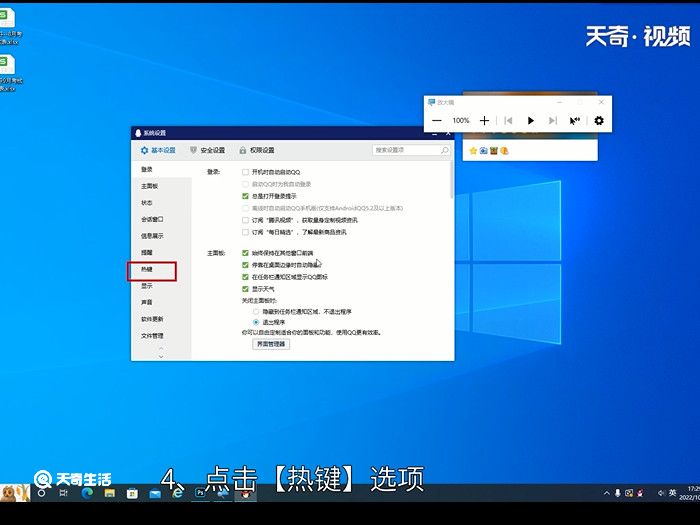
Task: Zoom out with Magnifier minus button
Action: coord(437,121)
